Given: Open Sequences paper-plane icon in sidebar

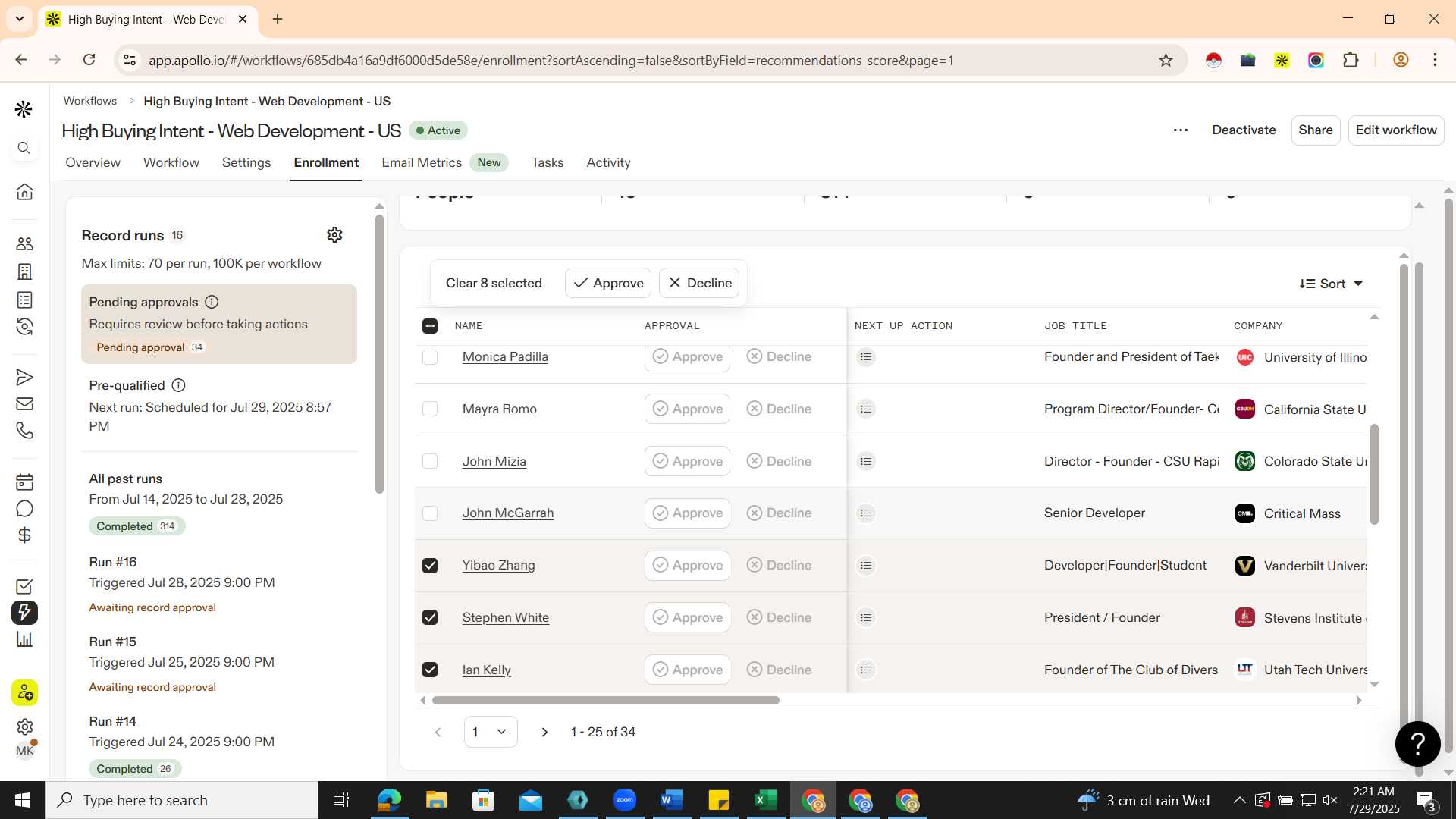Looking at the screenshot, I should 24,377.
